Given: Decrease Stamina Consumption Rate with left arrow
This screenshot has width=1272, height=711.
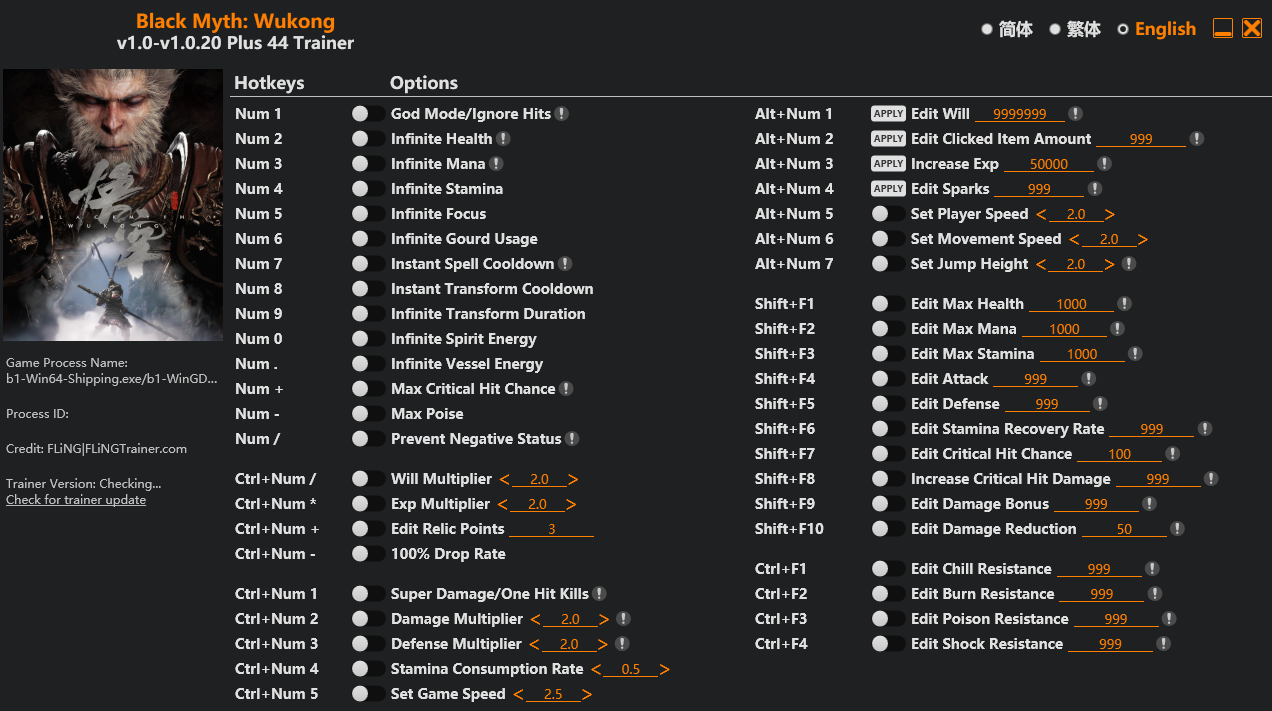Looking at the screenshot, I should [596, 669].
